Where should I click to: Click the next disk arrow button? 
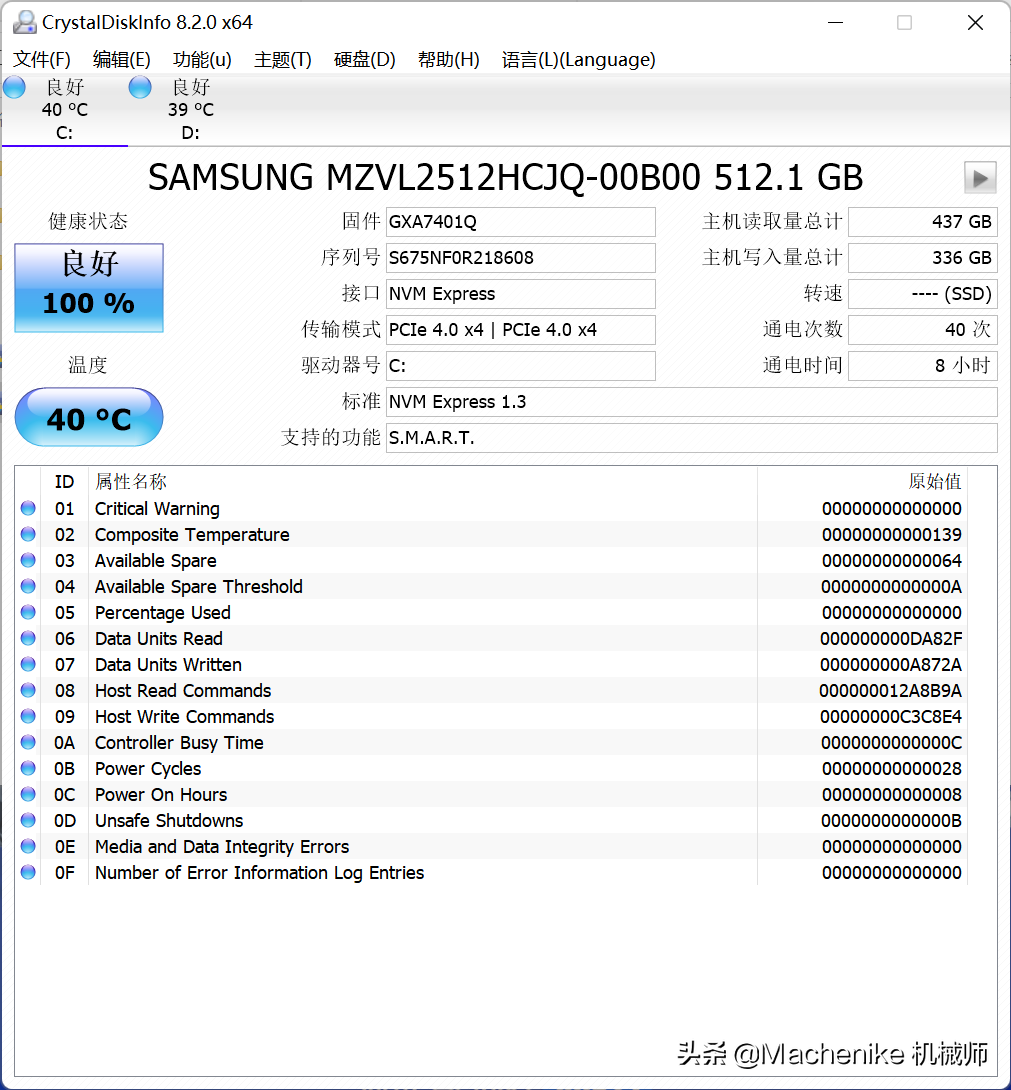[x=980, y=178]
